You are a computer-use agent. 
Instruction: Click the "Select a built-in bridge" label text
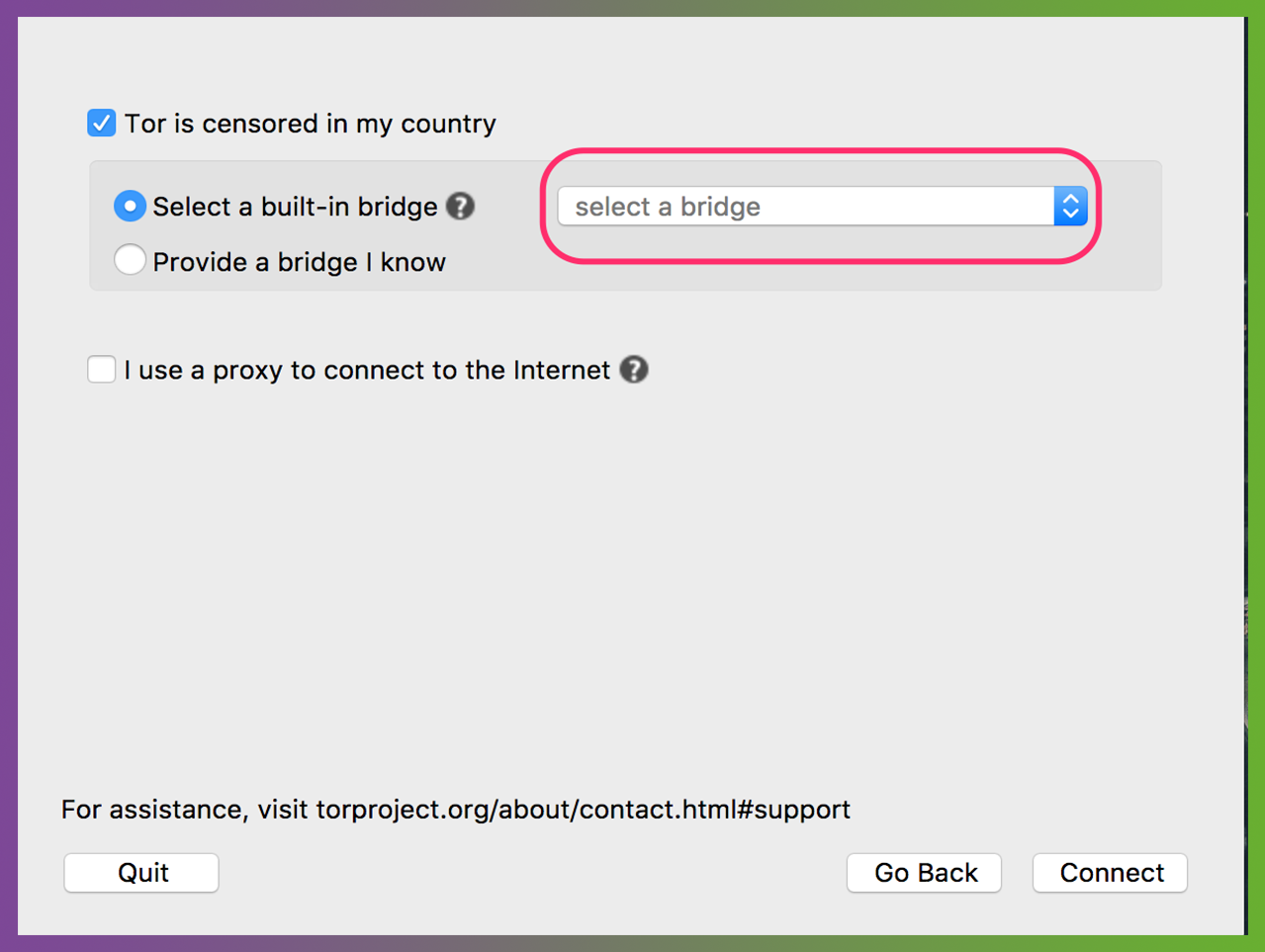(295, 207)
